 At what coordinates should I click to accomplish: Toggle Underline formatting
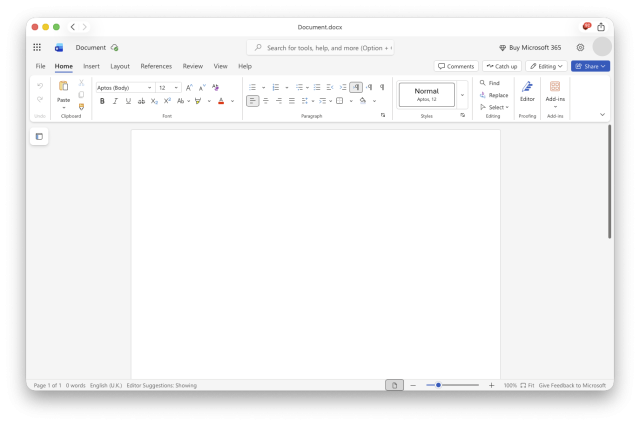128,101
